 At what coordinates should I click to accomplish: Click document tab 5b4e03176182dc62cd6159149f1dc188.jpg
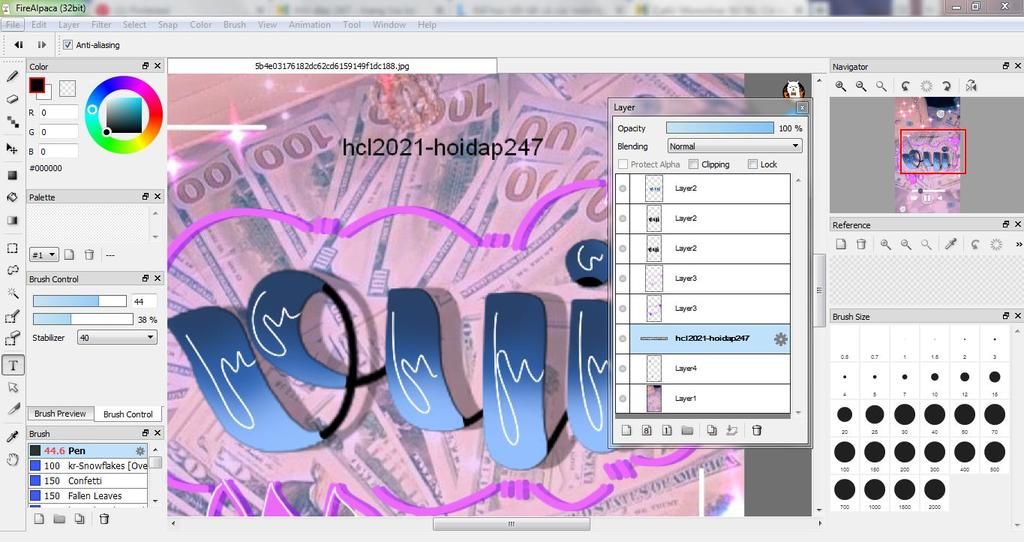click(332, 66)
